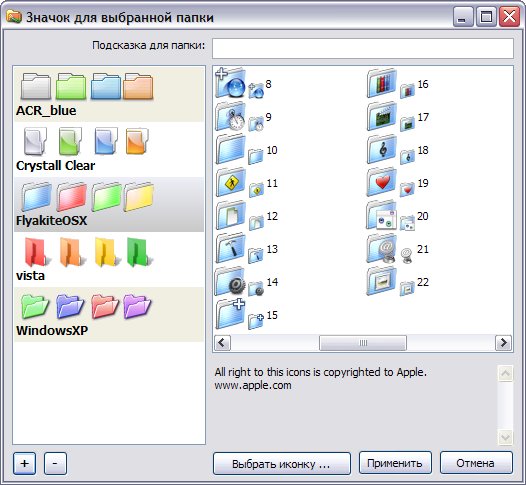The height and width of the screenshot is (485, 526).
Task: Select folder icon 16 with books
Action: pos(382,83)
